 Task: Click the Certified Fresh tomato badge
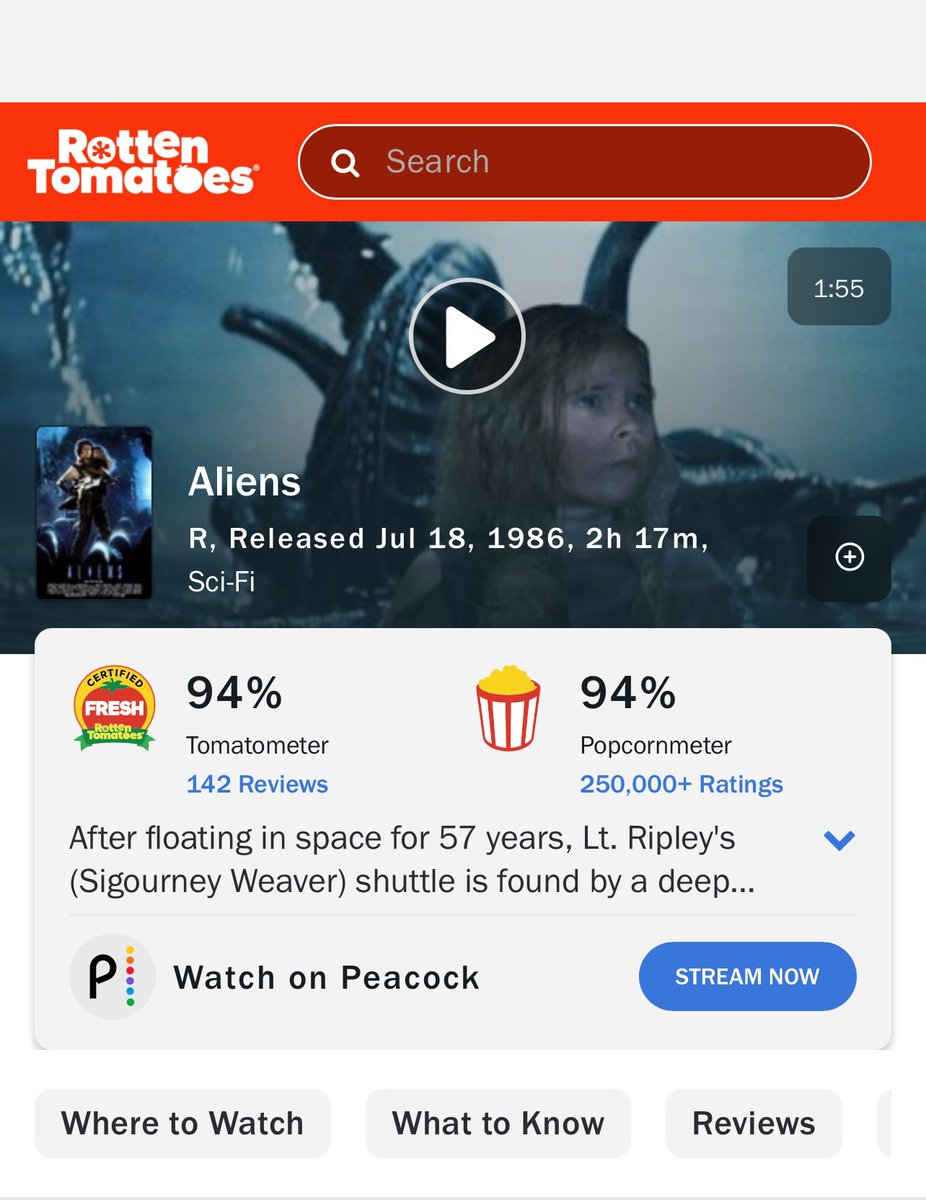coord(116,708)
